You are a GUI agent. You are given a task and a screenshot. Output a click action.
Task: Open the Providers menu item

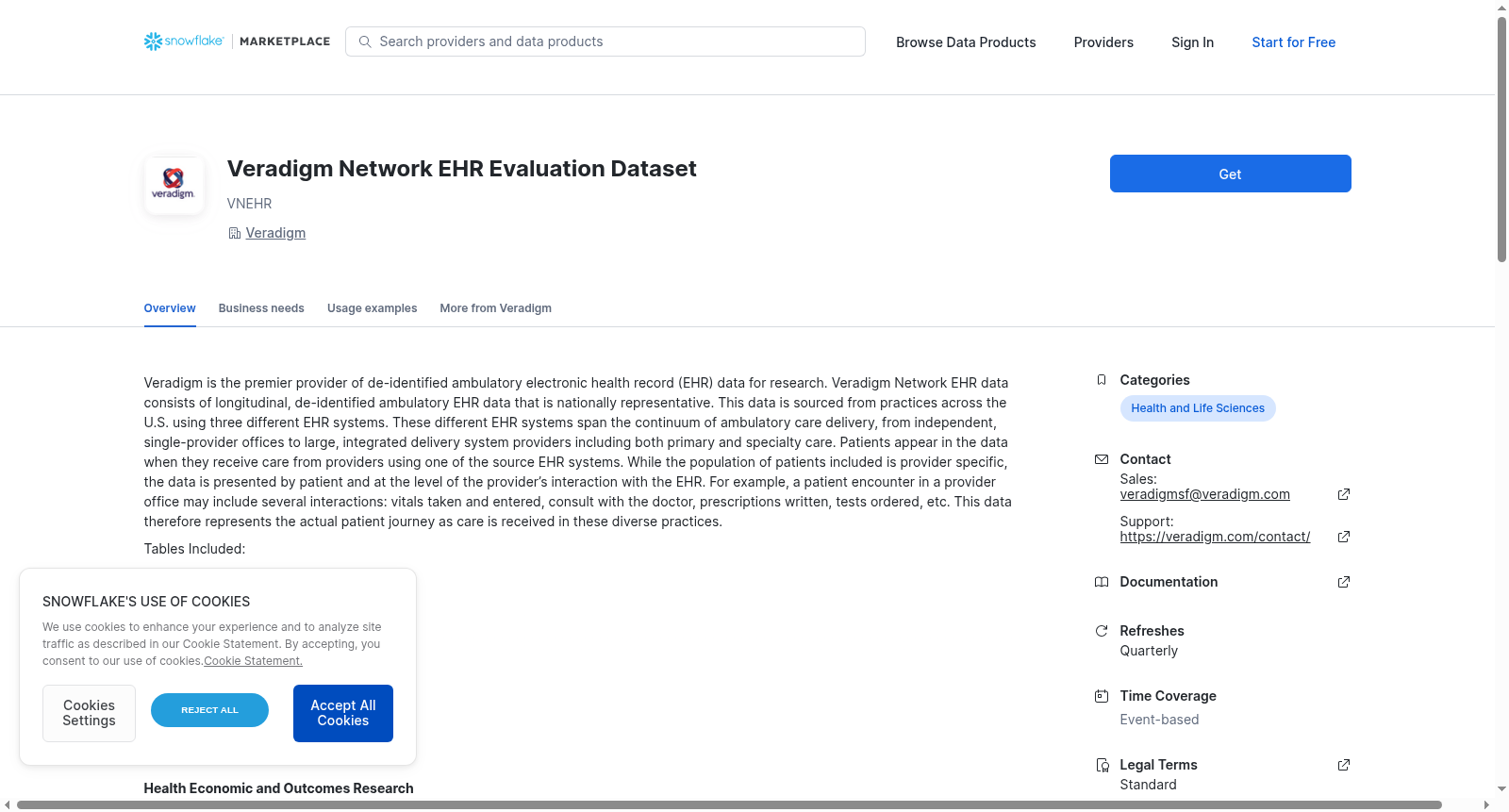(1103, 42)
